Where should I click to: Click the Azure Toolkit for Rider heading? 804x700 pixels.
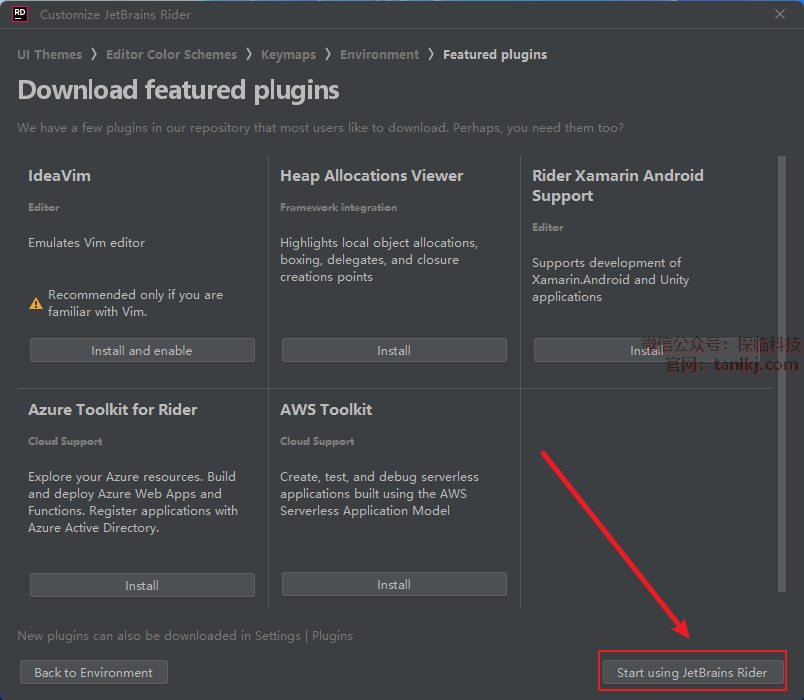(112, 410)
